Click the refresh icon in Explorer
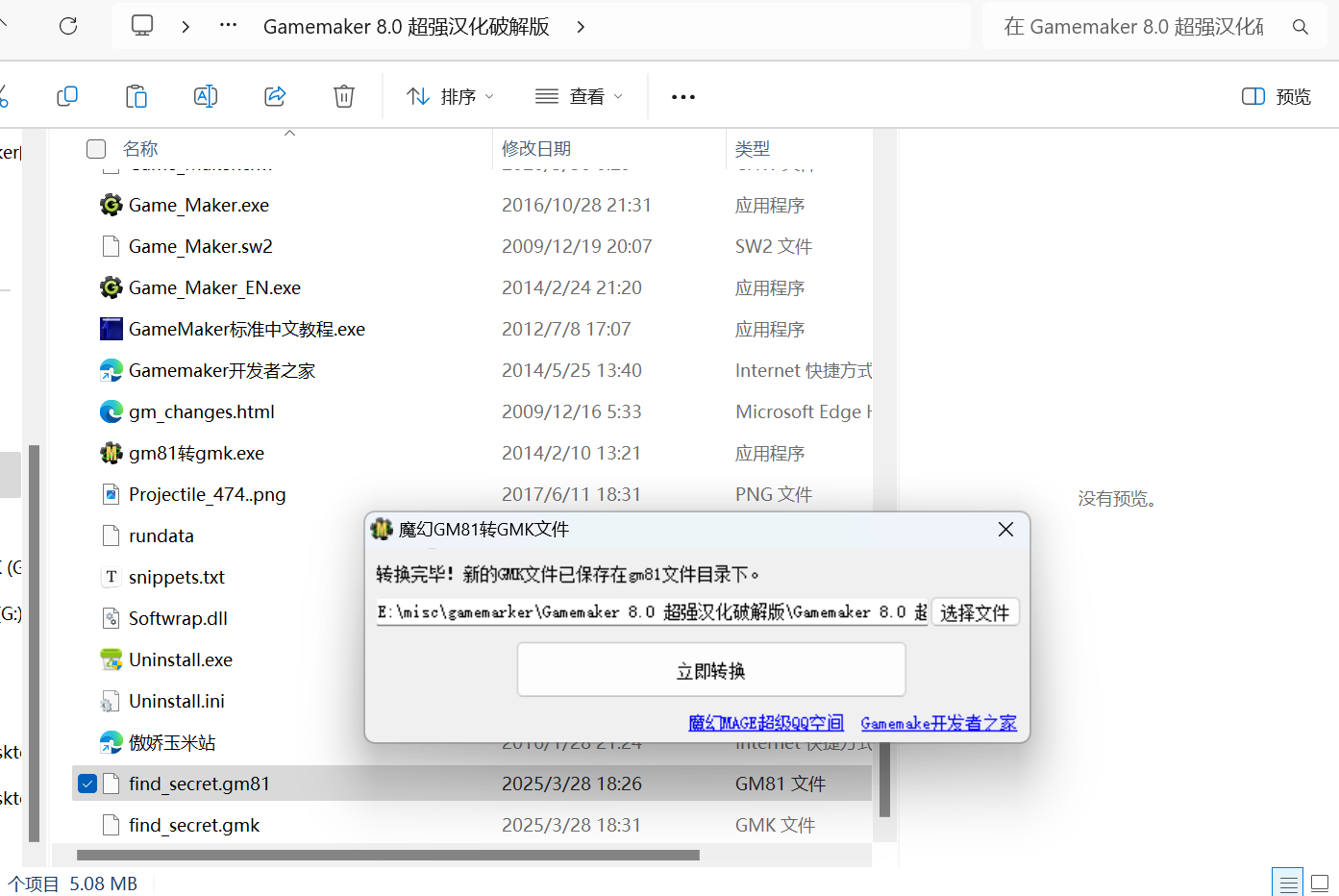Image resolution: width=1339 pixels, height=896 pixels. click(68, 26)
